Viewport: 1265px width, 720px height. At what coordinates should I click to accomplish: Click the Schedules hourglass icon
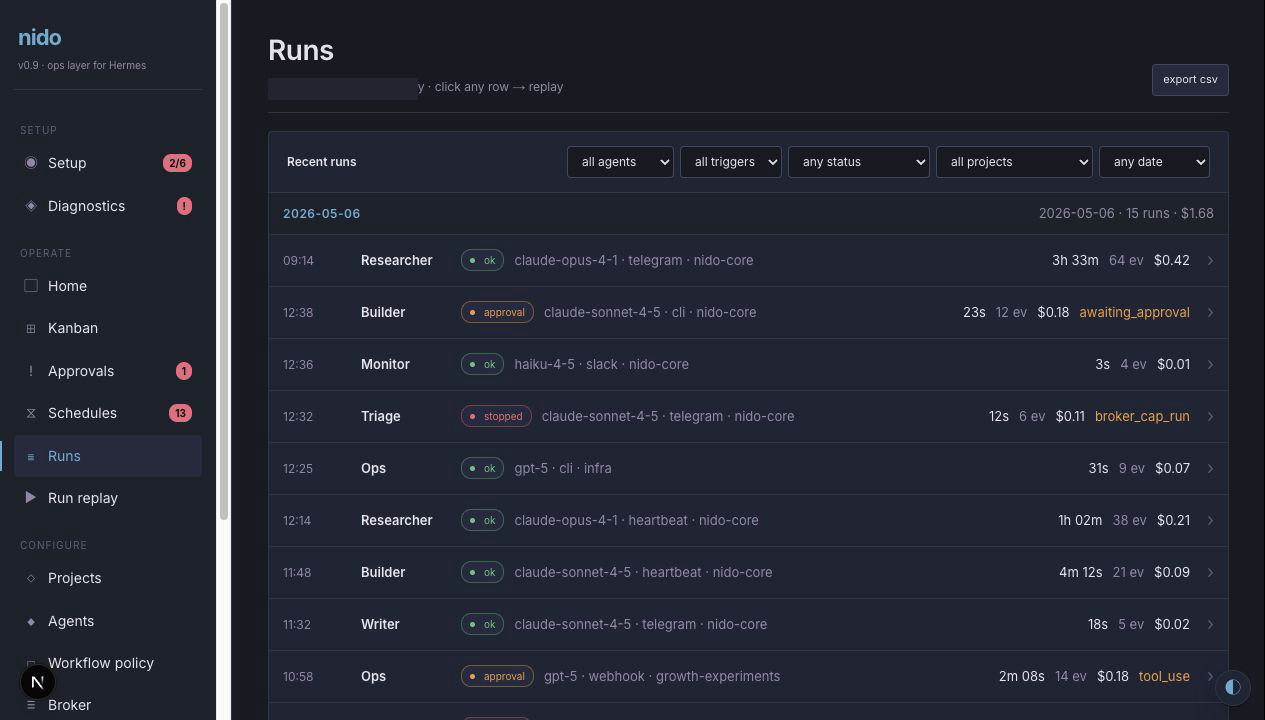point(31,413)
